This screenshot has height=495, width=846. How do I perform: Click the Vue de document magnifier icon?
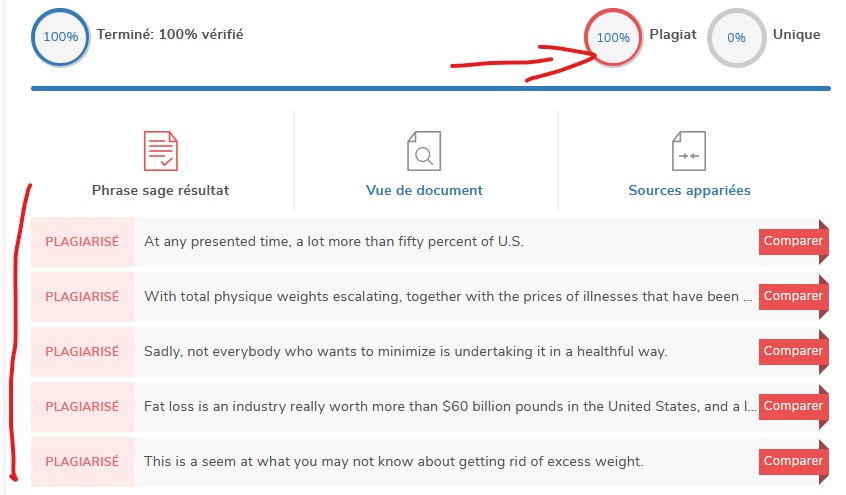(424, 151)
